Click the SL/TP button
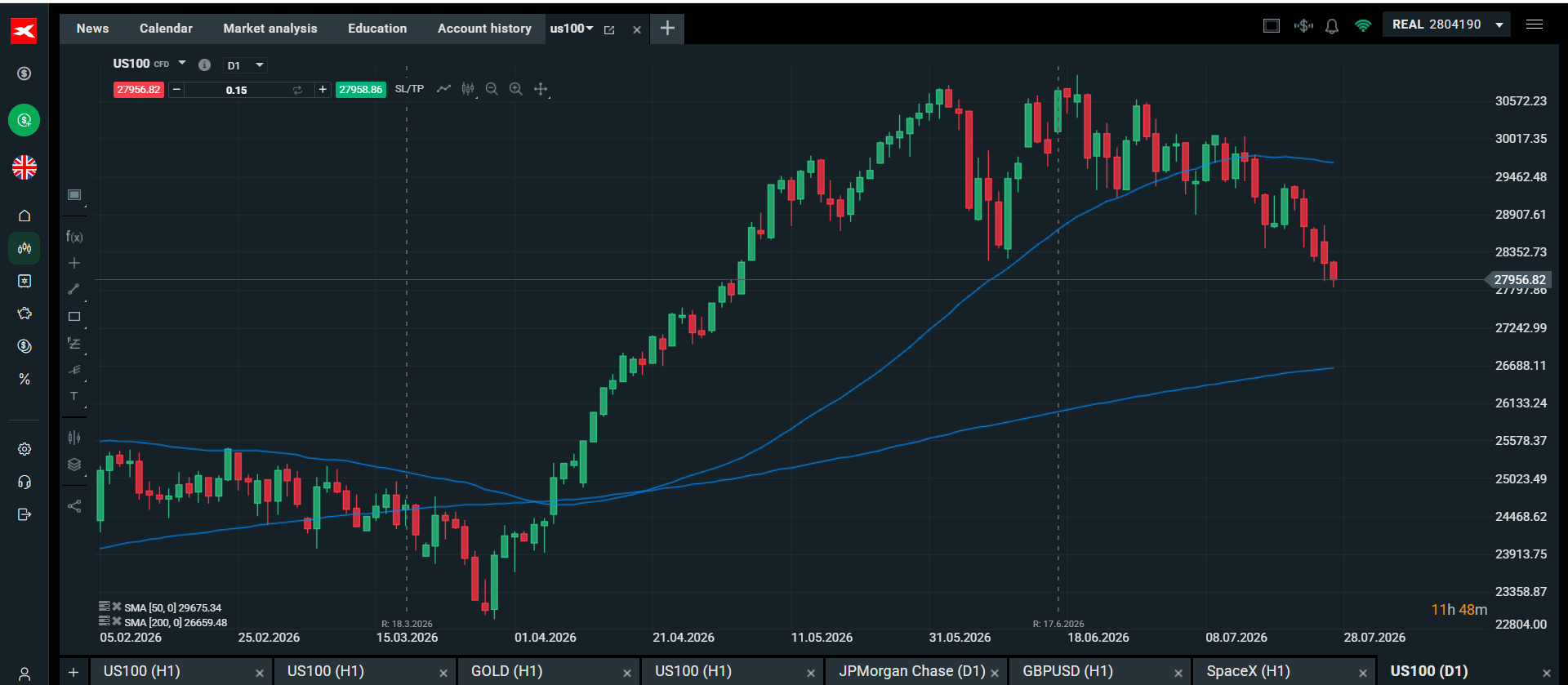 409,89
